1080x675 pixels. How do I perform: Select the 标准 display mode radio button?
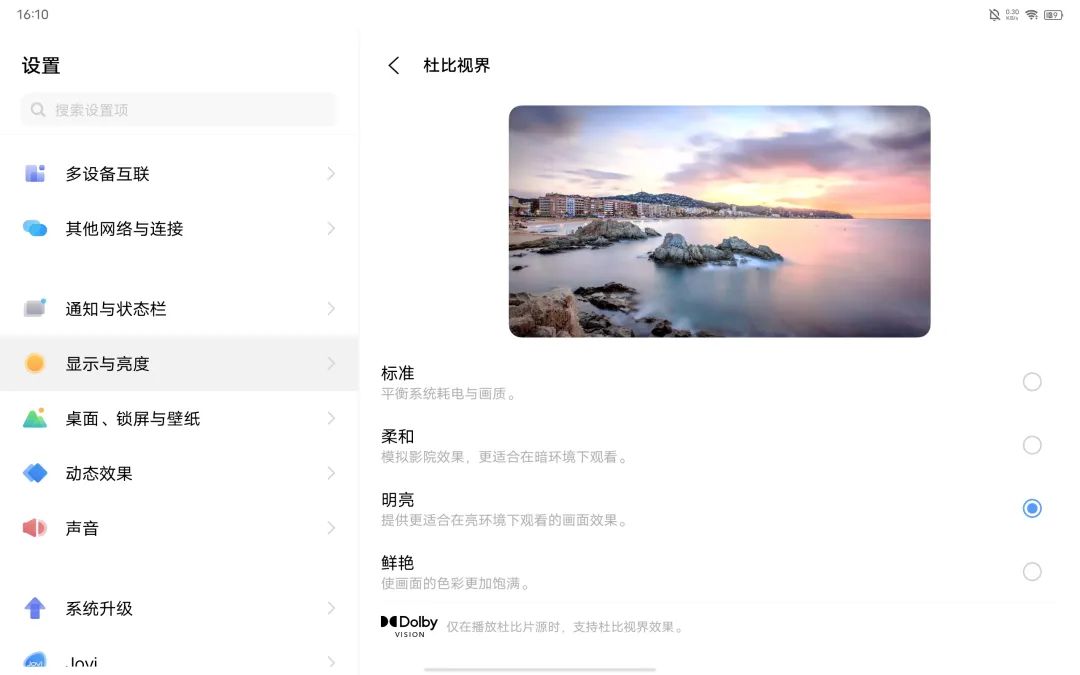pos(1032,381)
